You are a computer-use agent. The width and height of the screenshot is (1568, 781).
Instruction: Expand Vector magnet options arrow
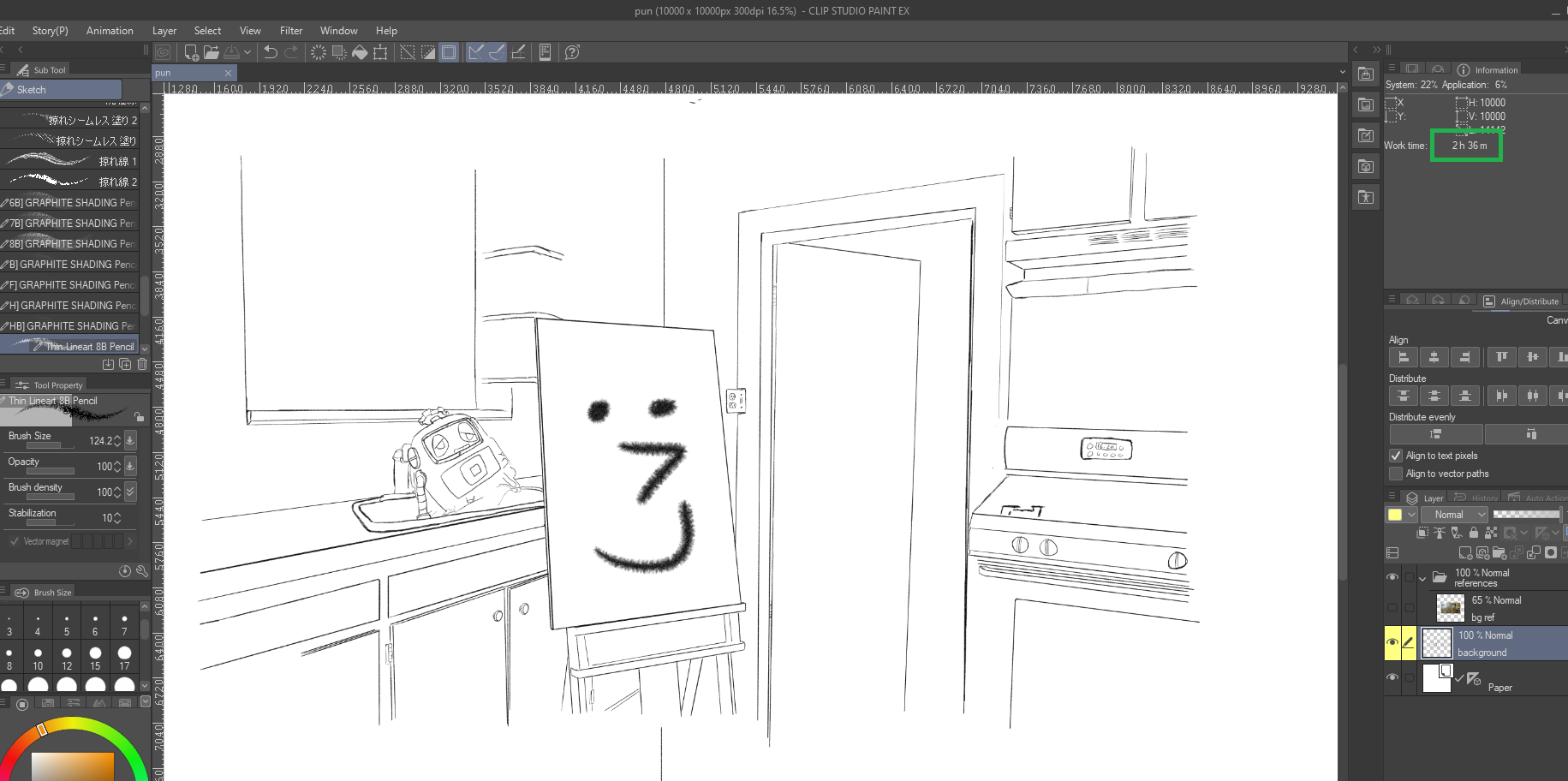point(130,541)
